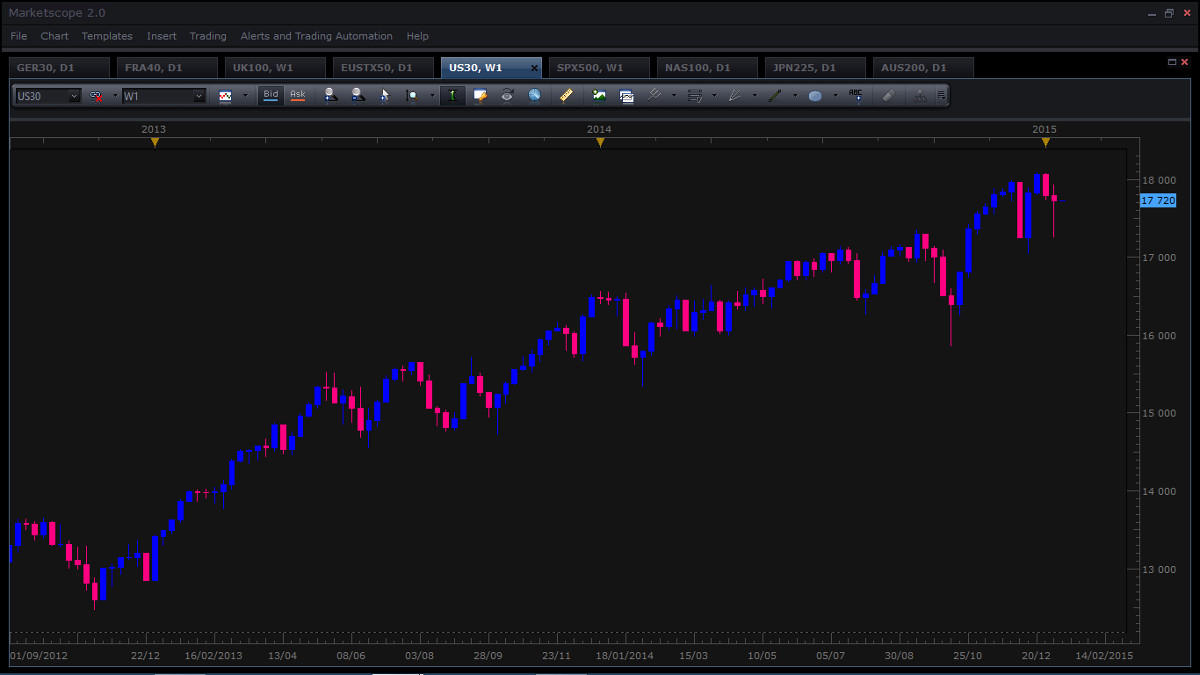Expand the zoom tool dropdown arrow
The width and height of the screenshot is (1200, 675).
click(432, 96)
